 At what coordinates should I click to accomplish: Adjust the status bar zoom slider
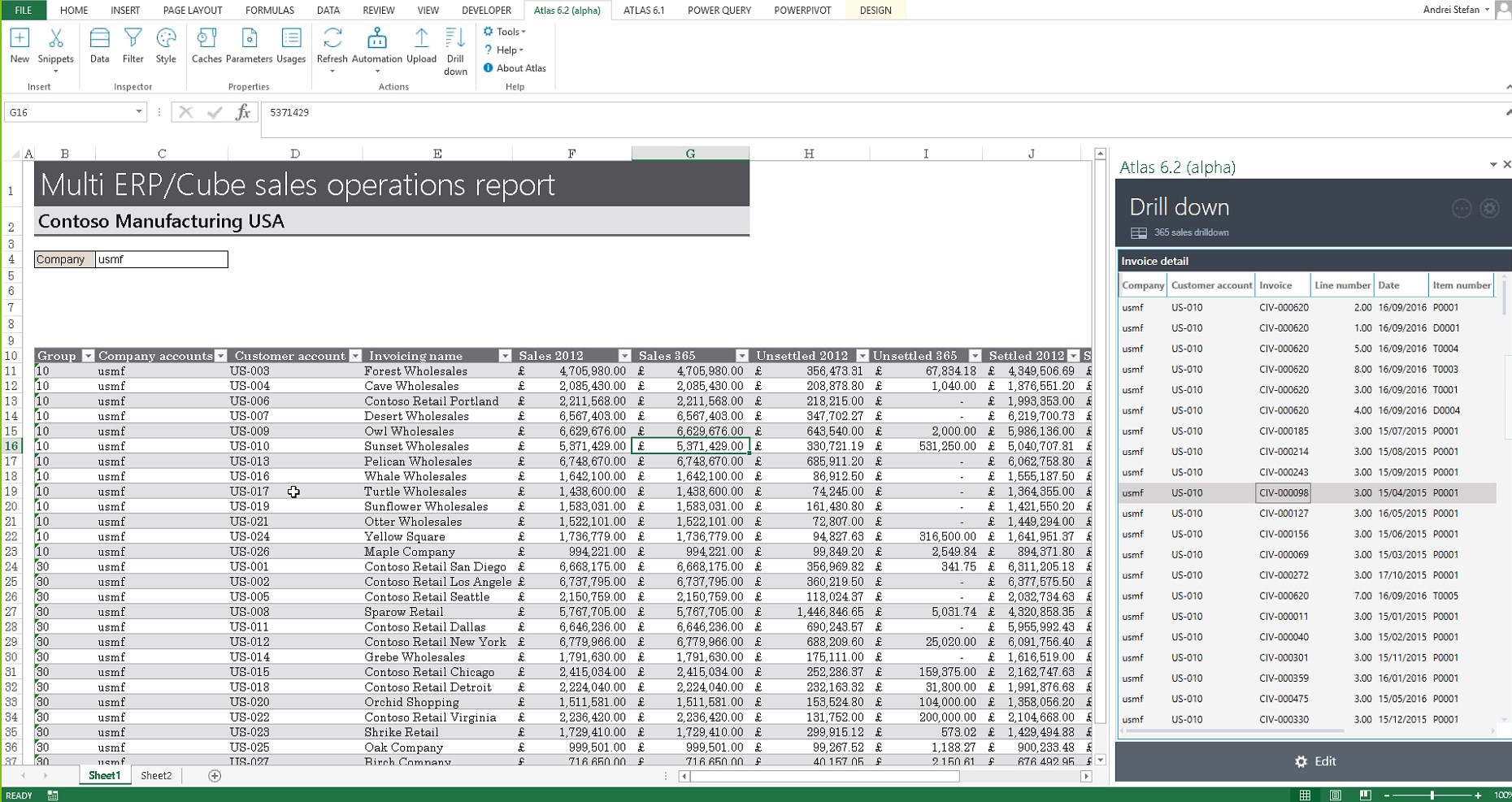click(1432, 795)
